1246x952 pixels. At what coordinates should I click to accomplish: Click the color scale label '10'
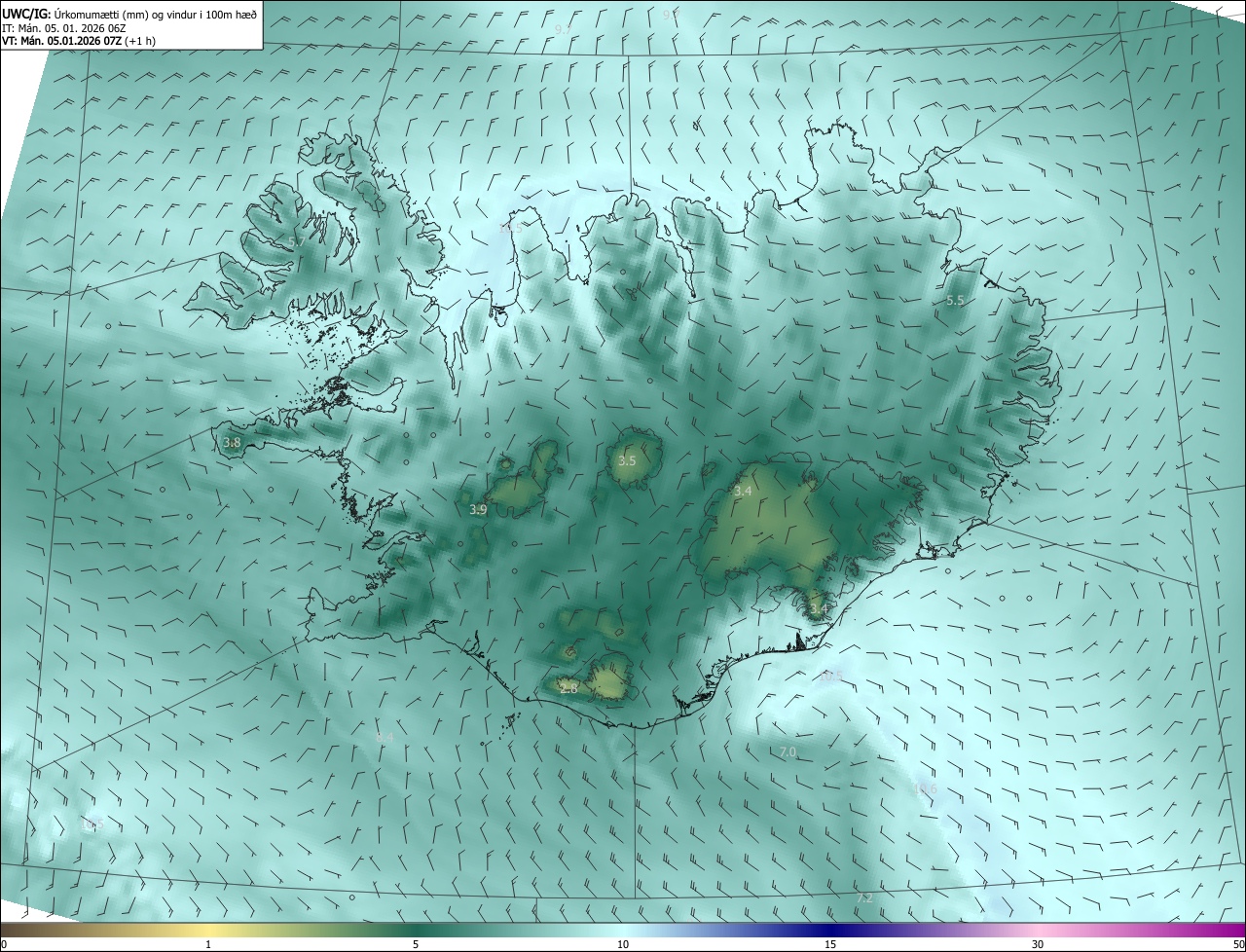[623, 944]
